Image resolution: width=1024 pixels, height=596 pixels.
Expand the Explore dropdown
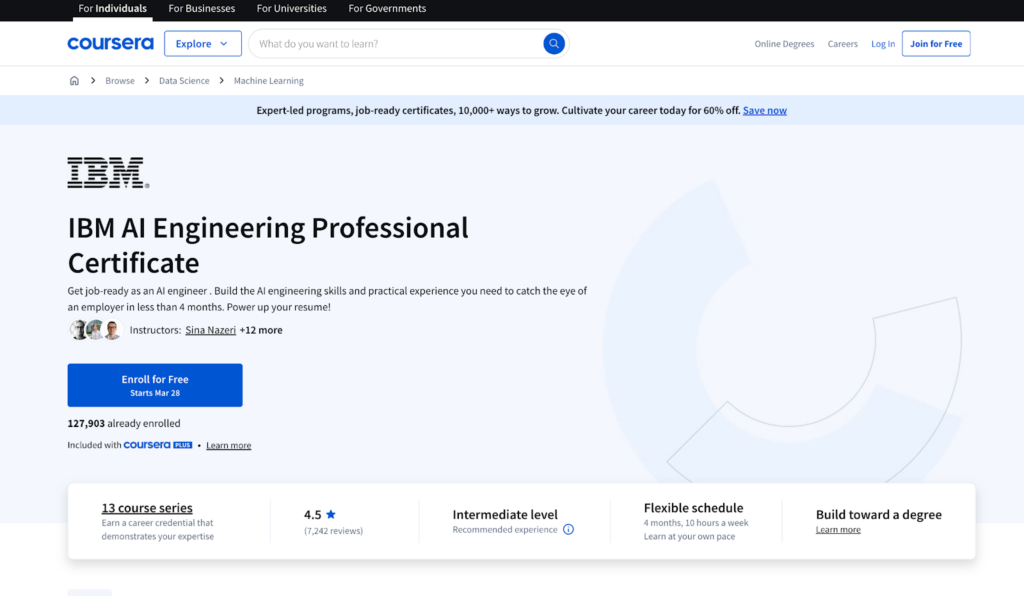[x=202, y=44]
